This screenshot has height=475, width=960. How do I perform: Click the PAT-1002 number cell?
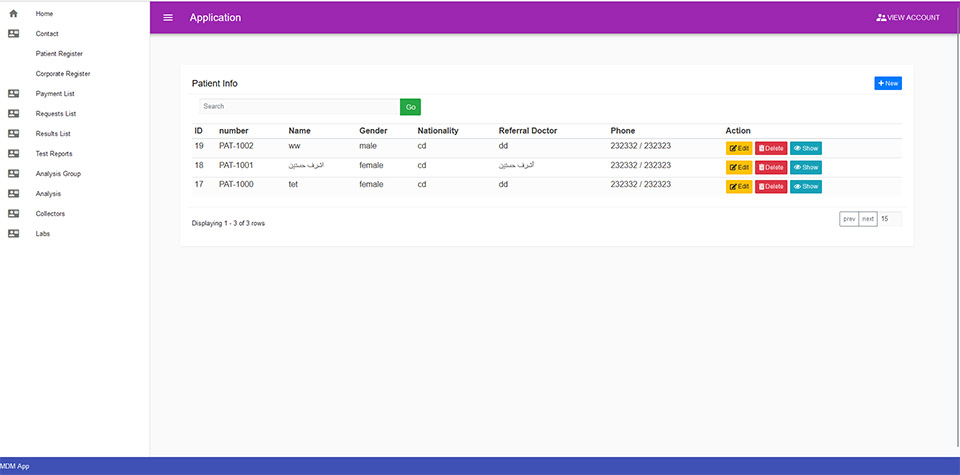point(236,146)
